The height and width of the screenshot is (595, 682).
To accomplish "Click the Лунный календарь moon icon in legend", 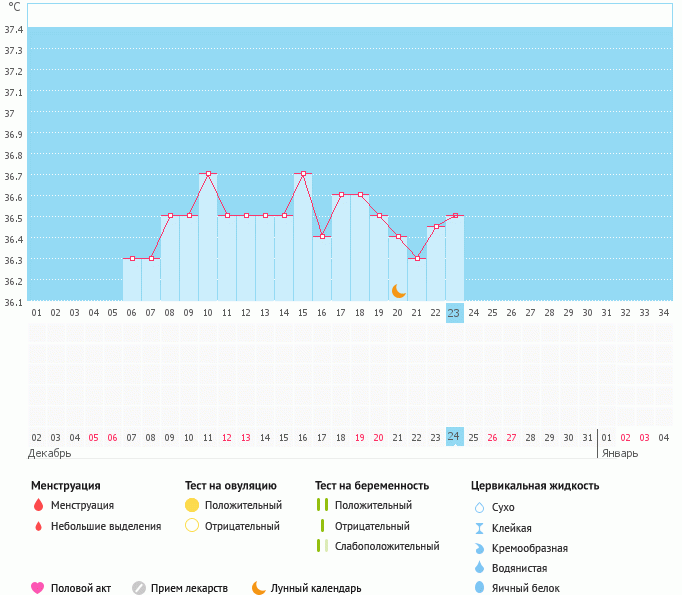I will (259, 588).
